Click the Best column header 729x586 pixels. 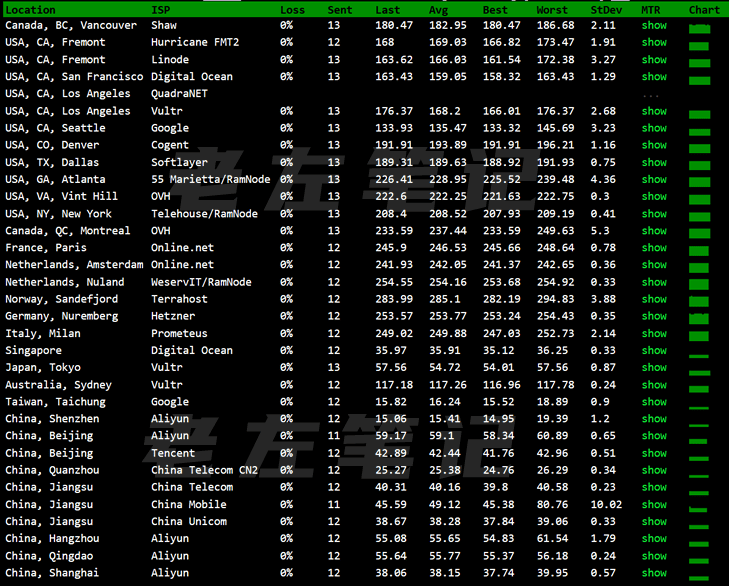[x=495, y=10]
